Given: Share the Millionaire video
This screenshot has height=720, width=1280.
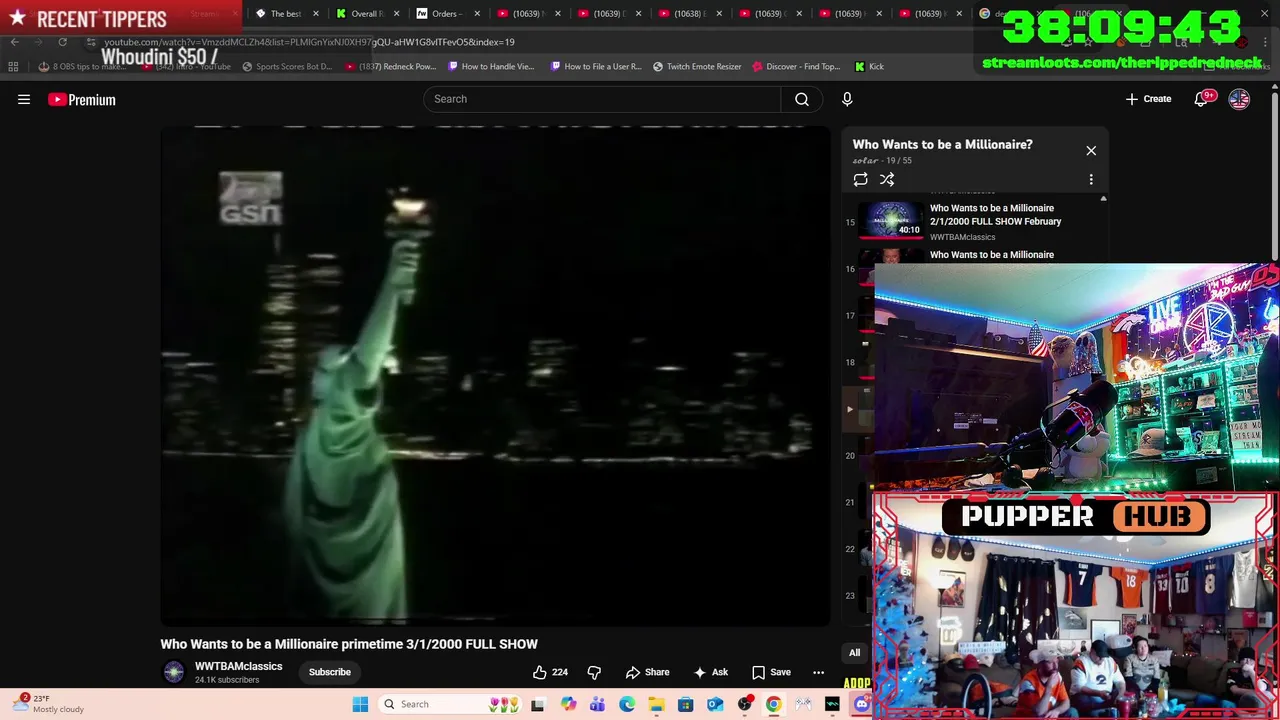Looking at the screenshot, I should tap(647, 672).
